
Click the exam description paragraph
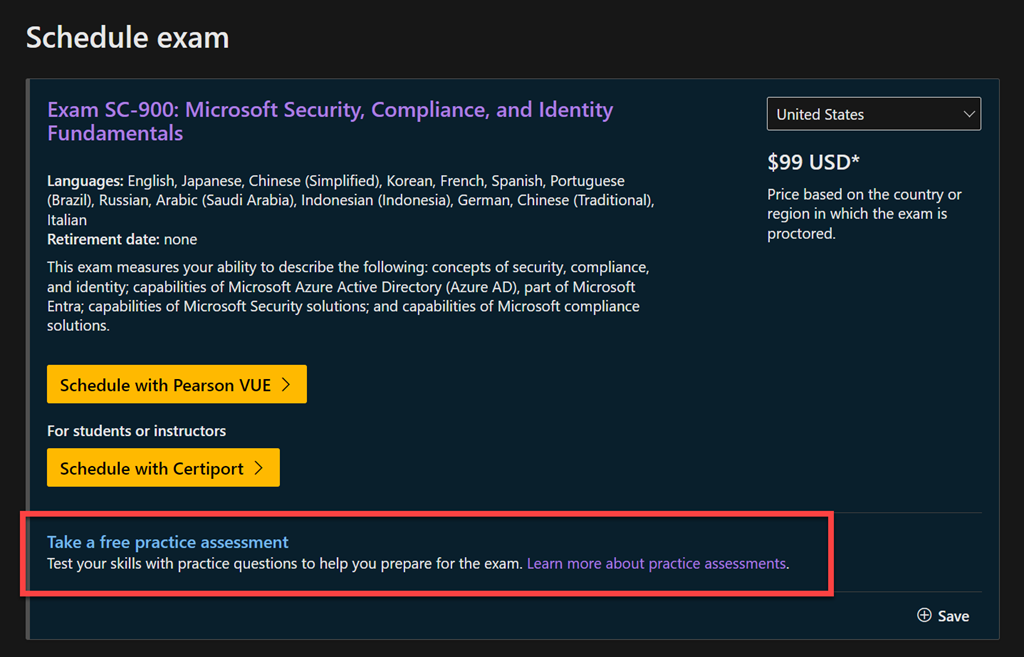tap(348, 296)
